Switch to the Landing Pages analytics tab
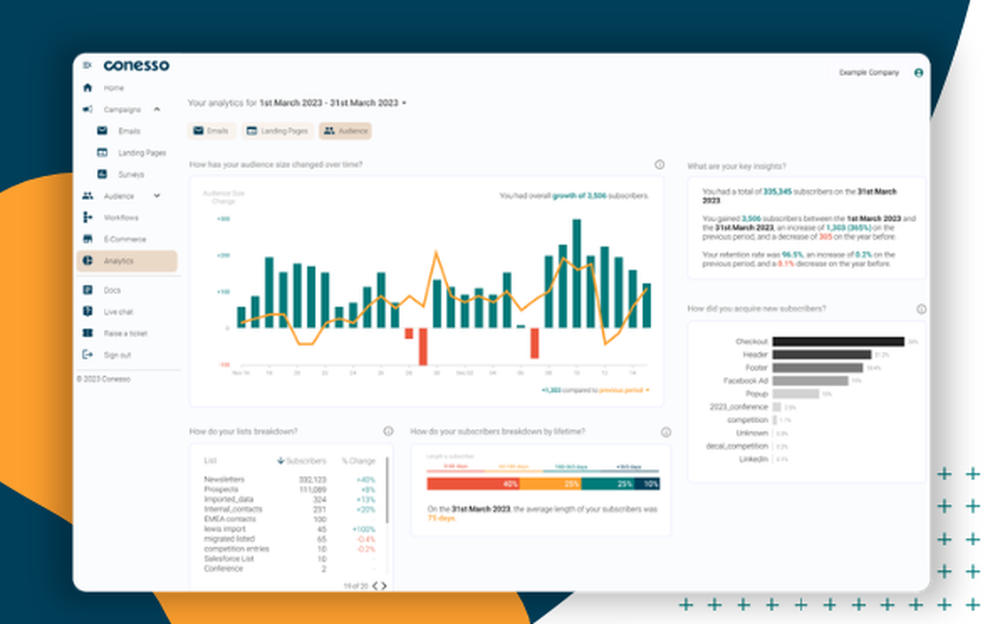 coord(277,131)
